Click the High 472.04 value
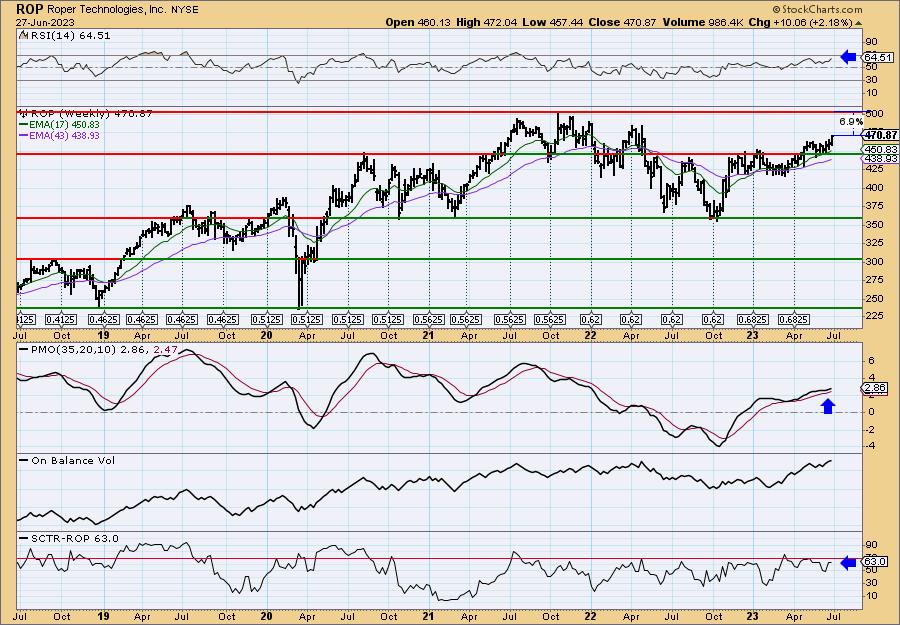 tap(487, 22)
